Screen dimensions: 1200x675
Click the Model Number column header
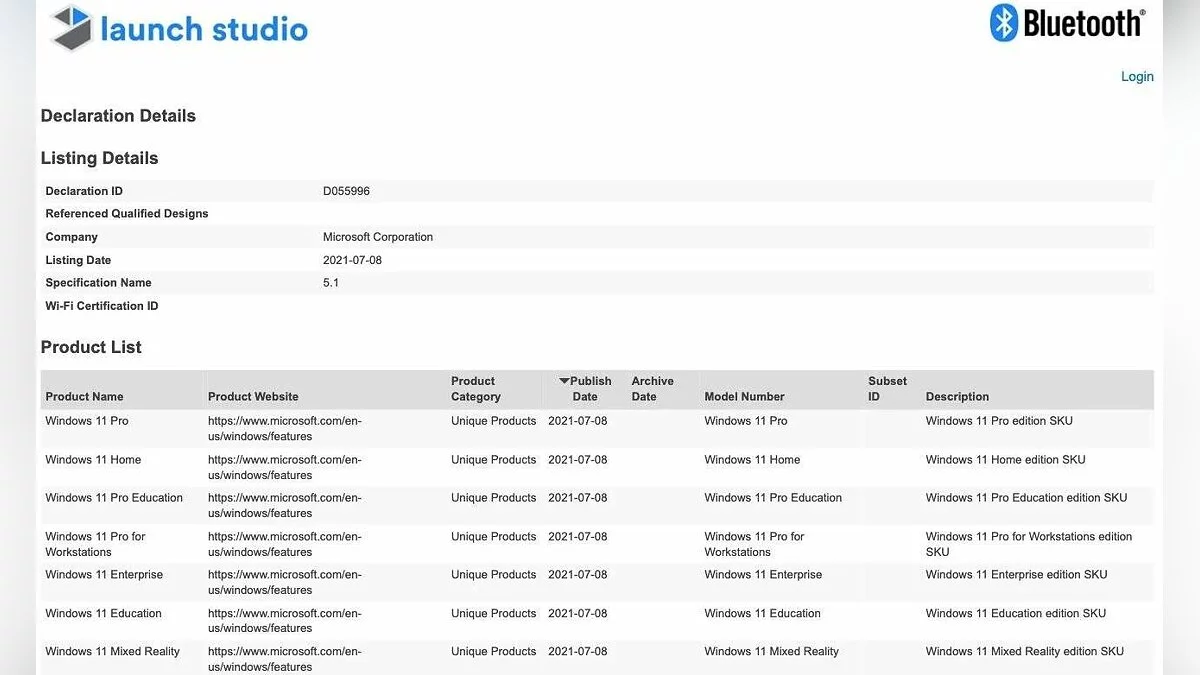tap(744, 397)
